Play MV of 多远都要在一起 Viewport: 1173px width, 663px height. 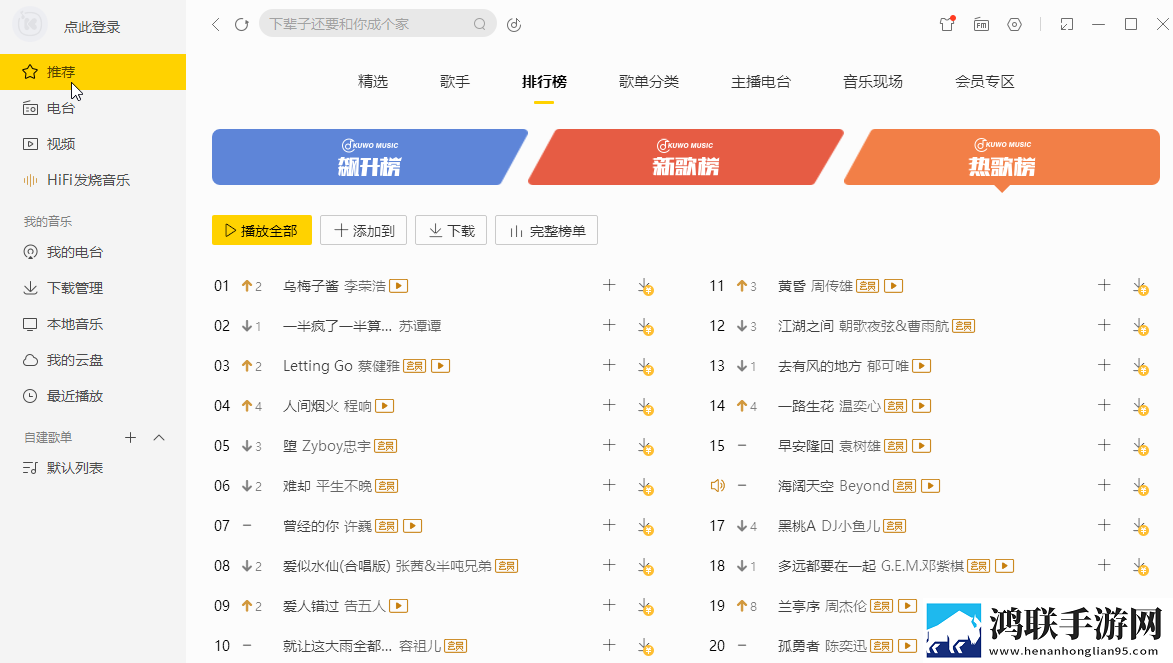pos(1005,566)
